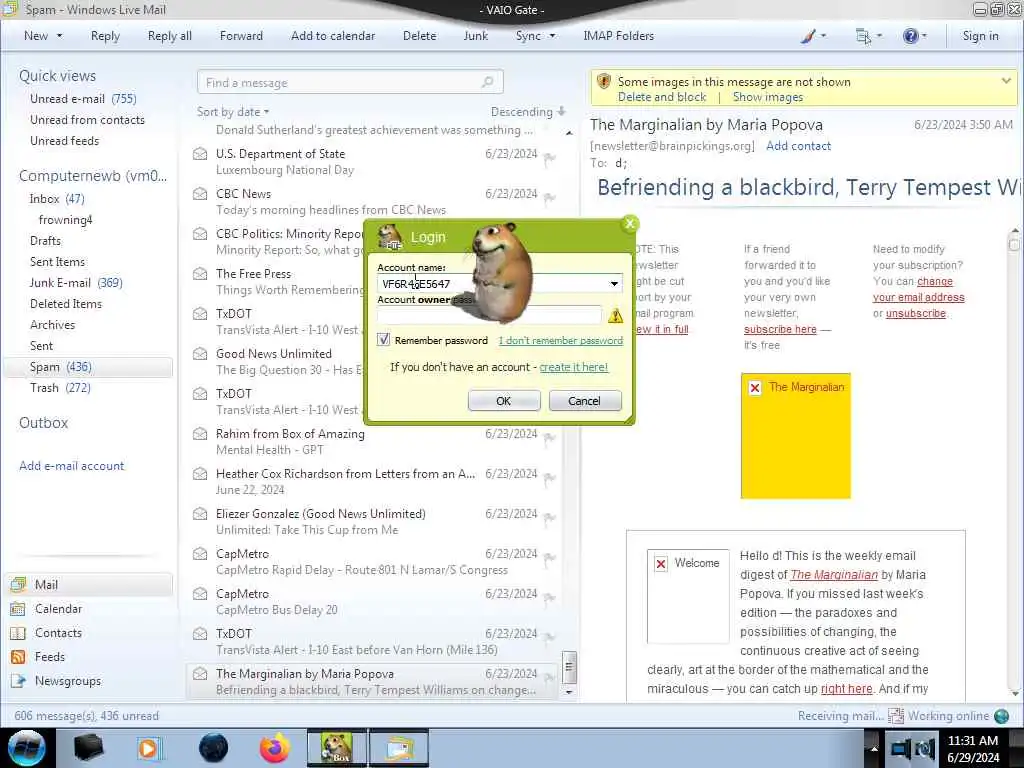
Task: Show hidden tray icons arrow
Action: (x=873, y=749)
